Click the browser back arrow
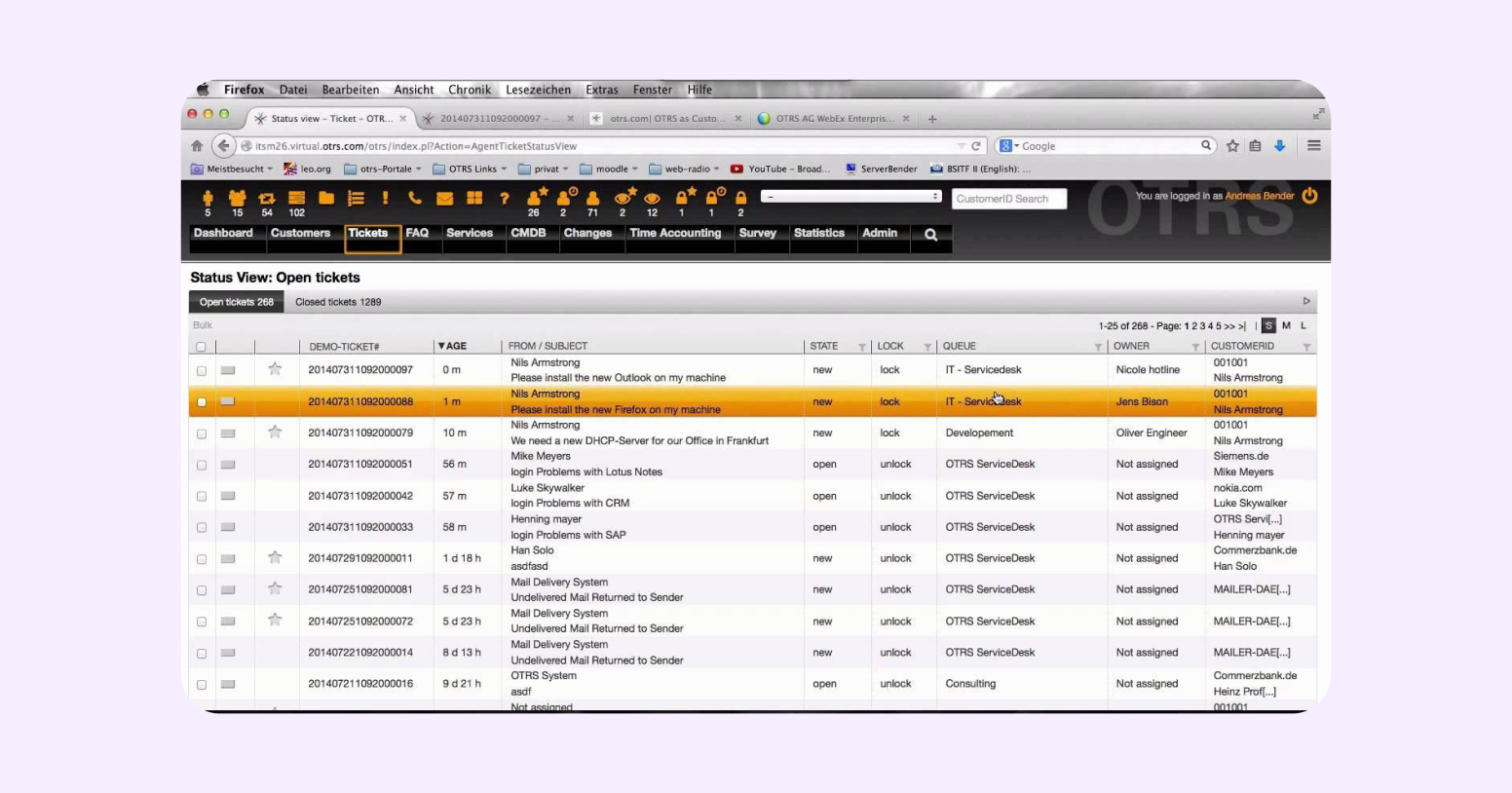Viewport: 1512px width, 793px height. coord(224,146)
